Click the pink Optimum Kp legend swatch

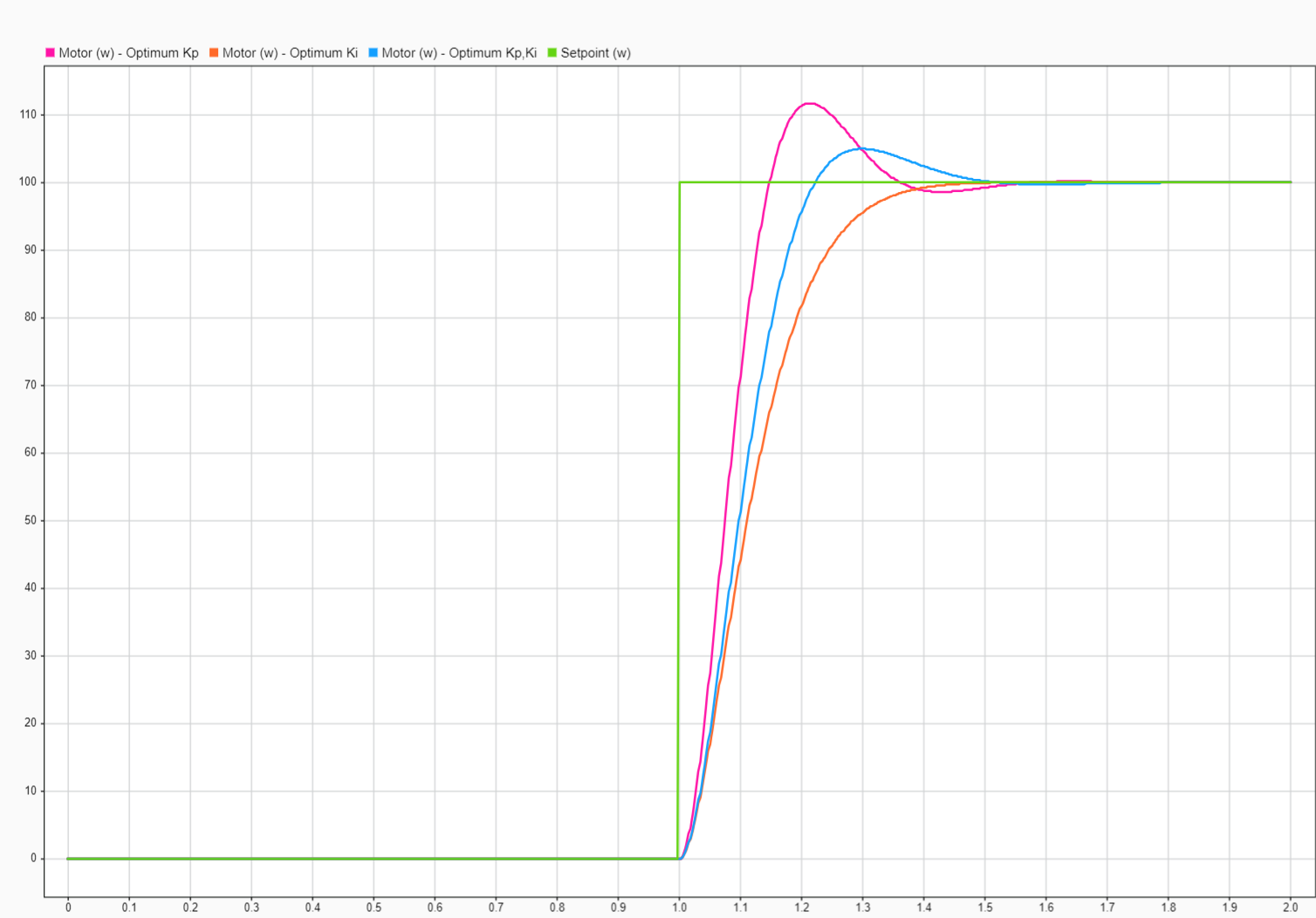click(50, 53)
